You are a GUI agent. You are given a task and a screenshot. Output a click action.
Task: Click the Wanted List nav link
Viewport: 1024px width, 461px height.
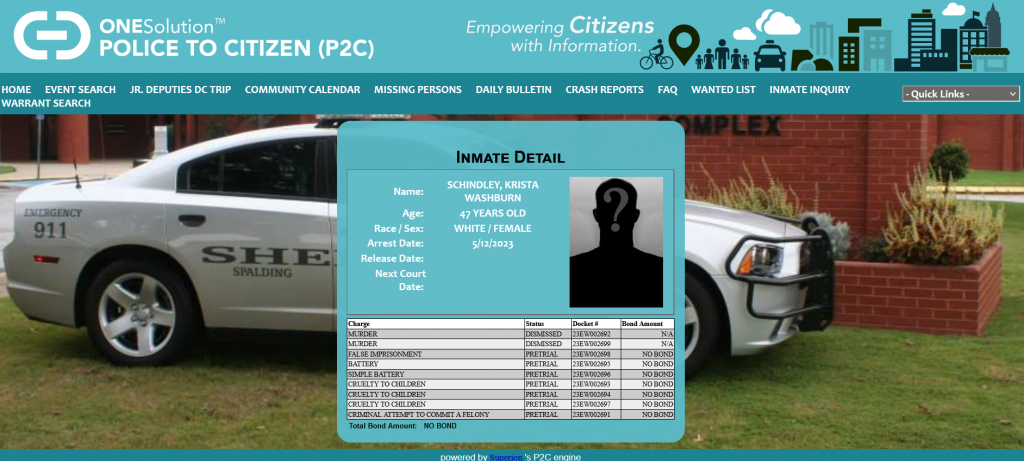click(x=723, y=90)
